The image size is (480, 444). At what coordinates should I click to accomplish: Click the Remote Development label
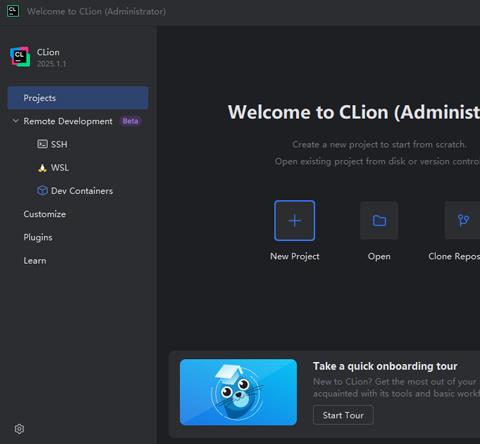pos(68,121)
